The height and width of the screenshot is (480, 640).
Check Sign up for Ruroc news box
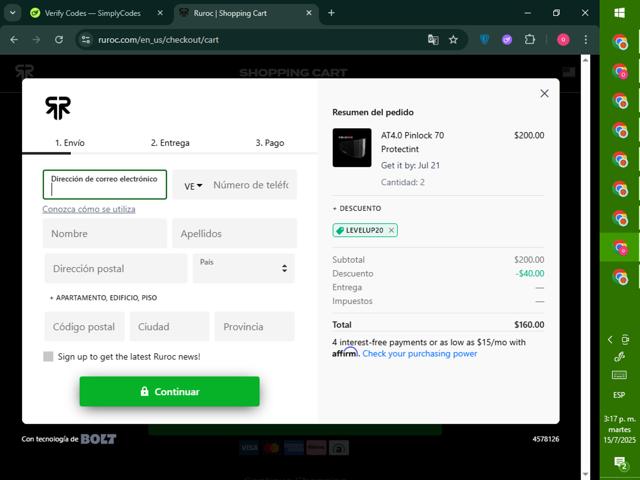point(48,357)
